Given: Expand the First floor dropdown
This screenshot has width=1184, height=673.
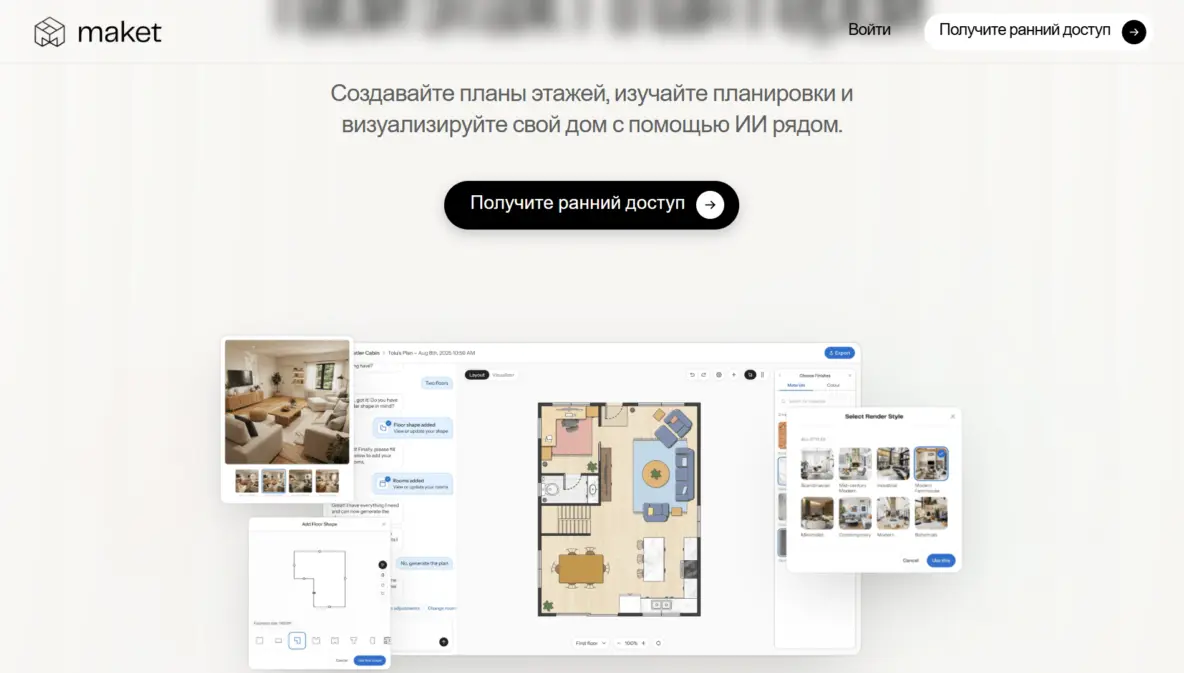Looking at the screenshot, I should [x=590, y=643].
